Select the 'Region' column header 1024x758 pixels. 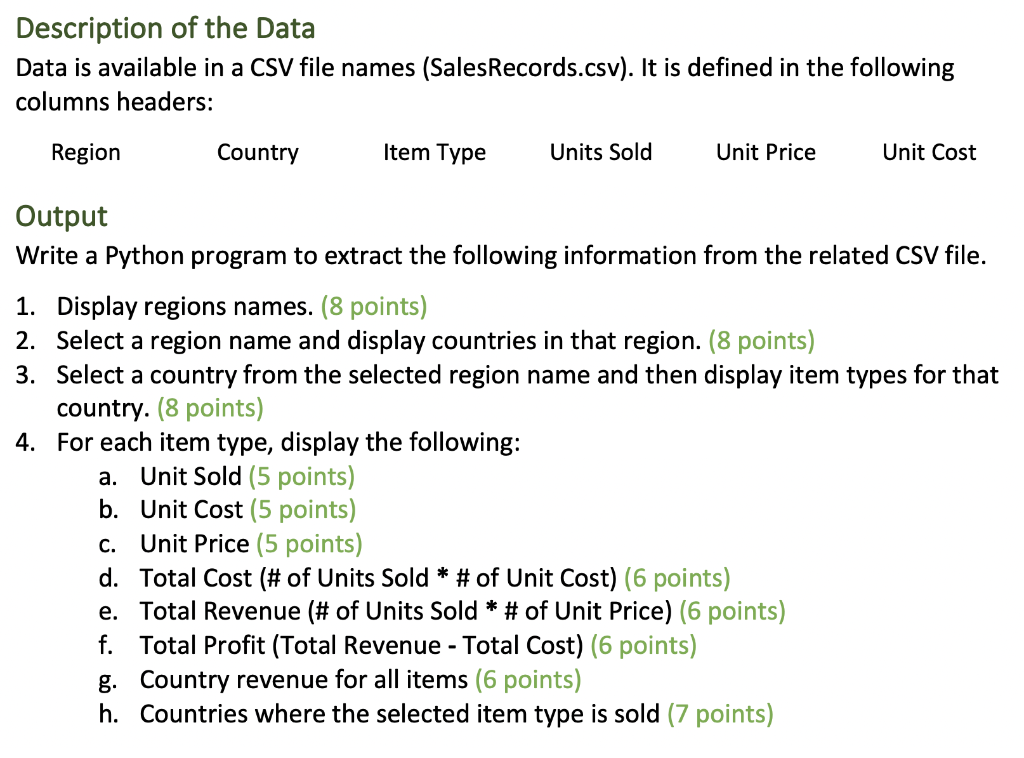(86, 153)
